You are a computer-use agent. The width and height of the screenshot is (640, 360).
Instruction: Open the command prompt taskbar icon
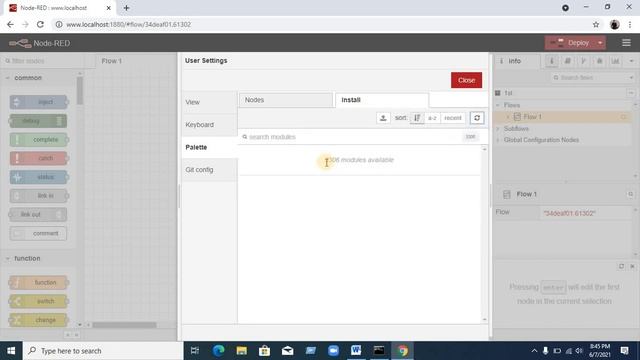click(x=379, y=351)
